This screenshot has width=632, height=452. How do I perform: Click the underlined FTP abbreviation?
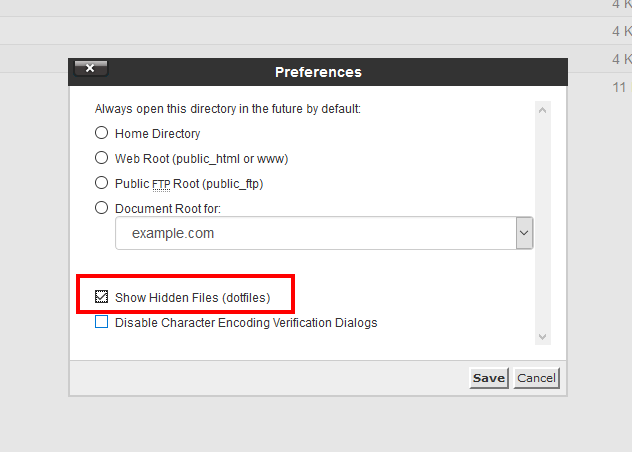click(x=162, y=184)
